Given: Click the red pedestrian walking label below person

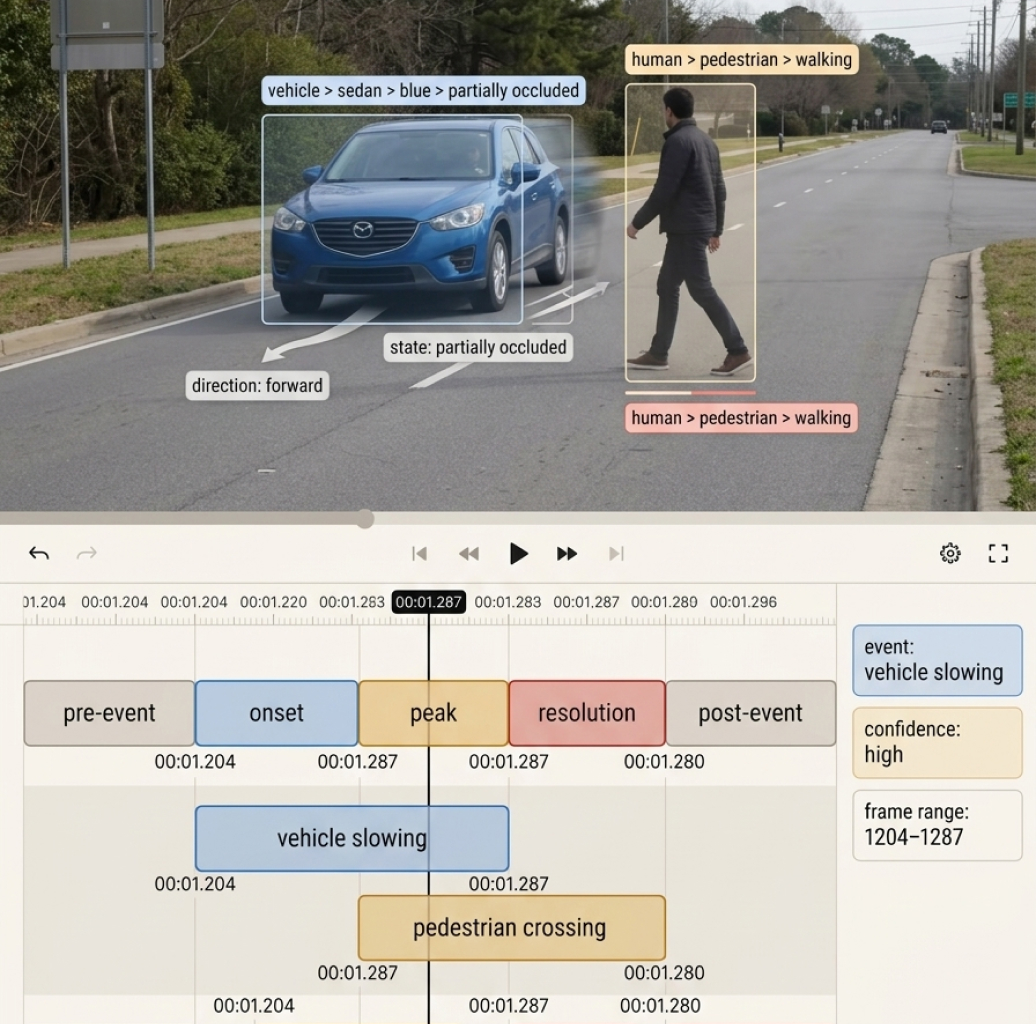Looking at the screenshot, I should 741,418.
